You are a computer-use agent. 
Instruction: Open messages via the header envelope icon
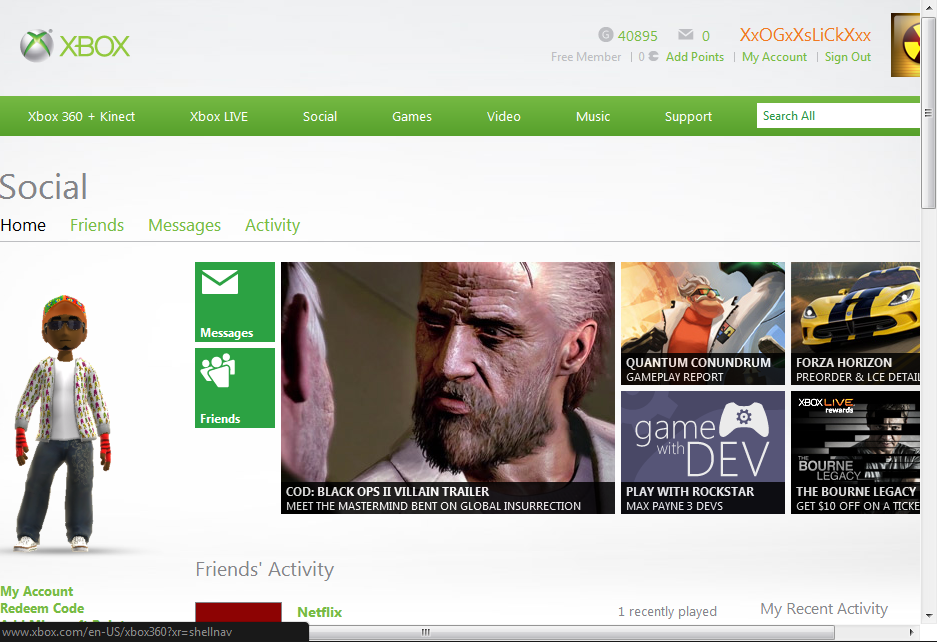pyautogui.click(x=685, y=35)
